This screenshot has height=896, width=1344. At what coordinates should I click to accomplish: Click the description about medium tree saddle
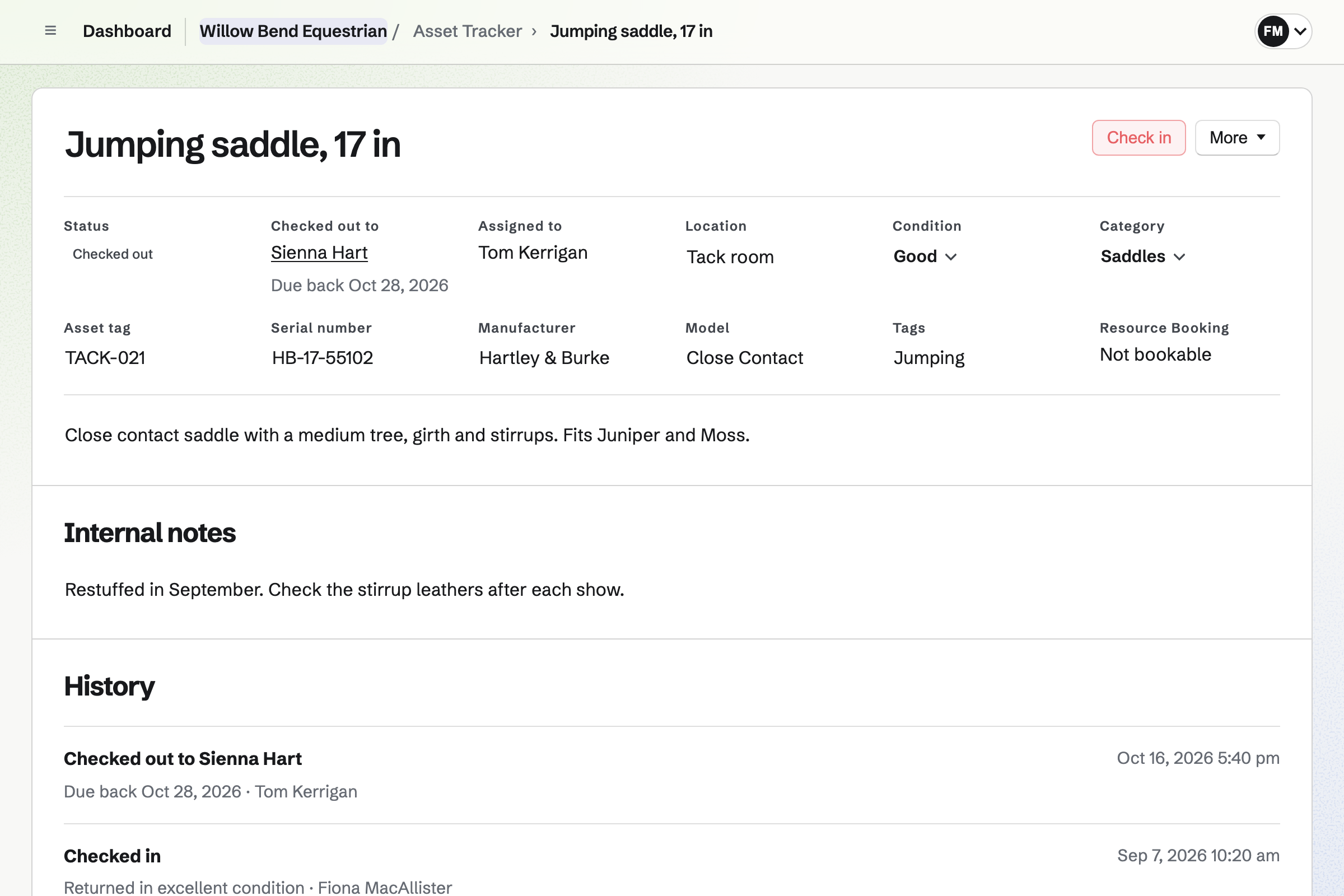(x=407, y=436)
